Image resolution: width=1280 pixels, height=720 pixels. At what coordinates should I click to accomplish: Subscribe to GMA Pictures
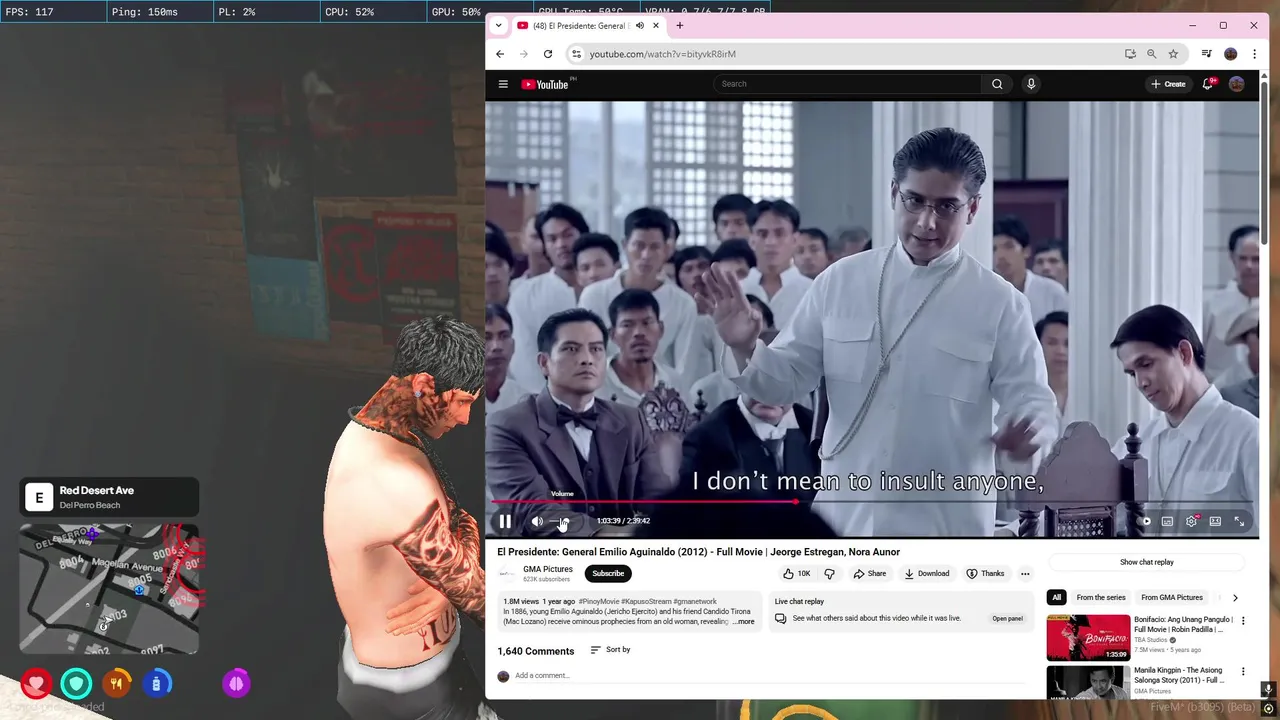[x=608, y=573]
